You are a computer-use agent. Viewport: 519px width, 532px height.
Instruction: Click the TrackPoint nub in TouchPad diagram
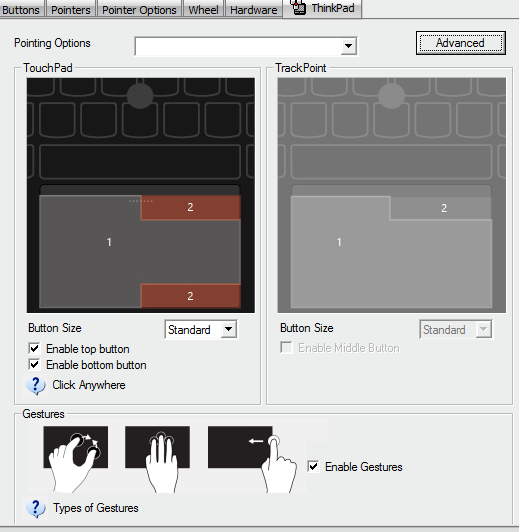[140, 96]
